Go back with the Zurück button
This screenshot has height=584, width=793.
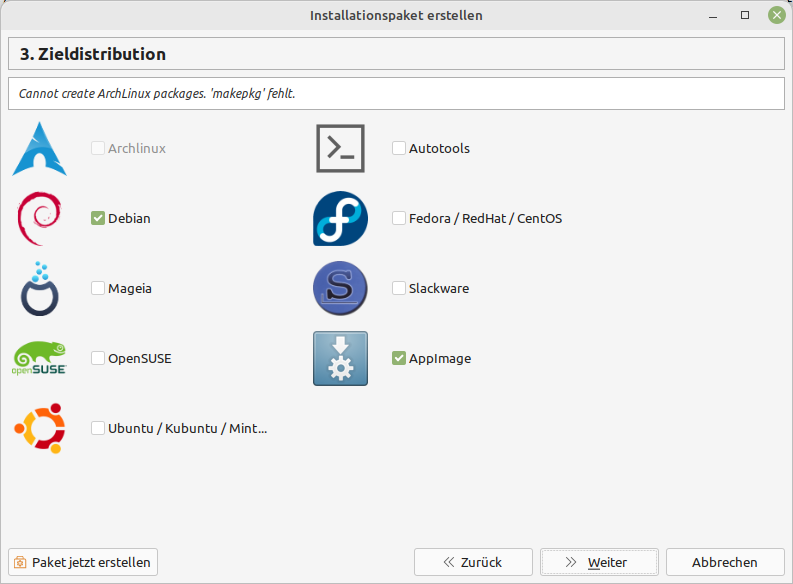pos(473,562)
